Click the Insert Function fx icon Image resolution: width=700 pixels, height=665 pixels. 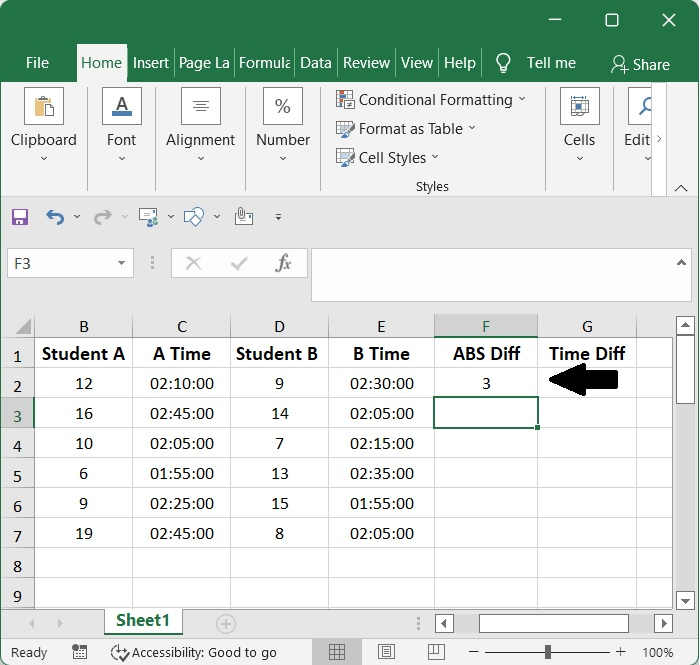point(284,263)
